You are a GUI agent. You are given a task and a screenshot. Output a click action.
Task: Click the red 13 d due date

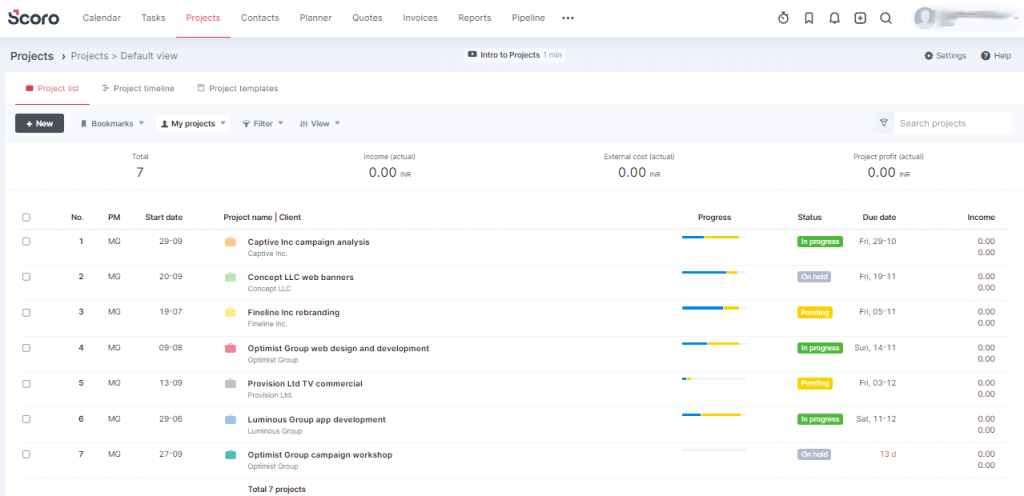pos(888,454)
